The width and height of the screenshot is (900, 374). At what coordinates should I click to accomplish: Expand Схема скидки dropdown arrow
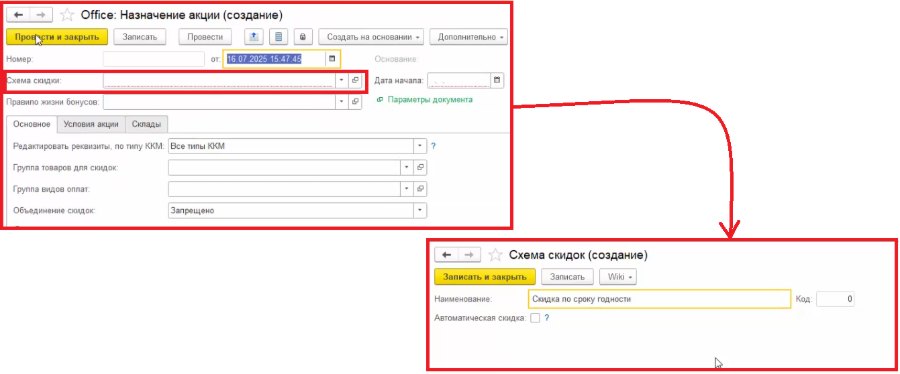342,80
